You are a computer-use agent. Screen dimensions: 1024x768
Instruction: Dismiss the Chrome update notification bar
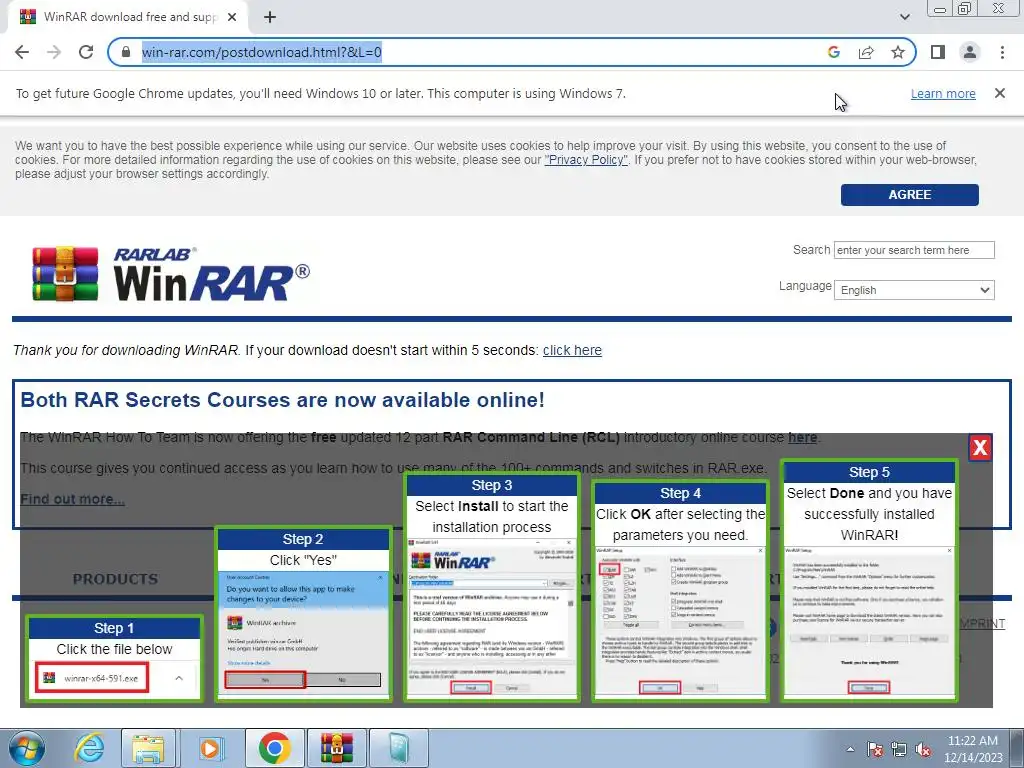[999, 93]
